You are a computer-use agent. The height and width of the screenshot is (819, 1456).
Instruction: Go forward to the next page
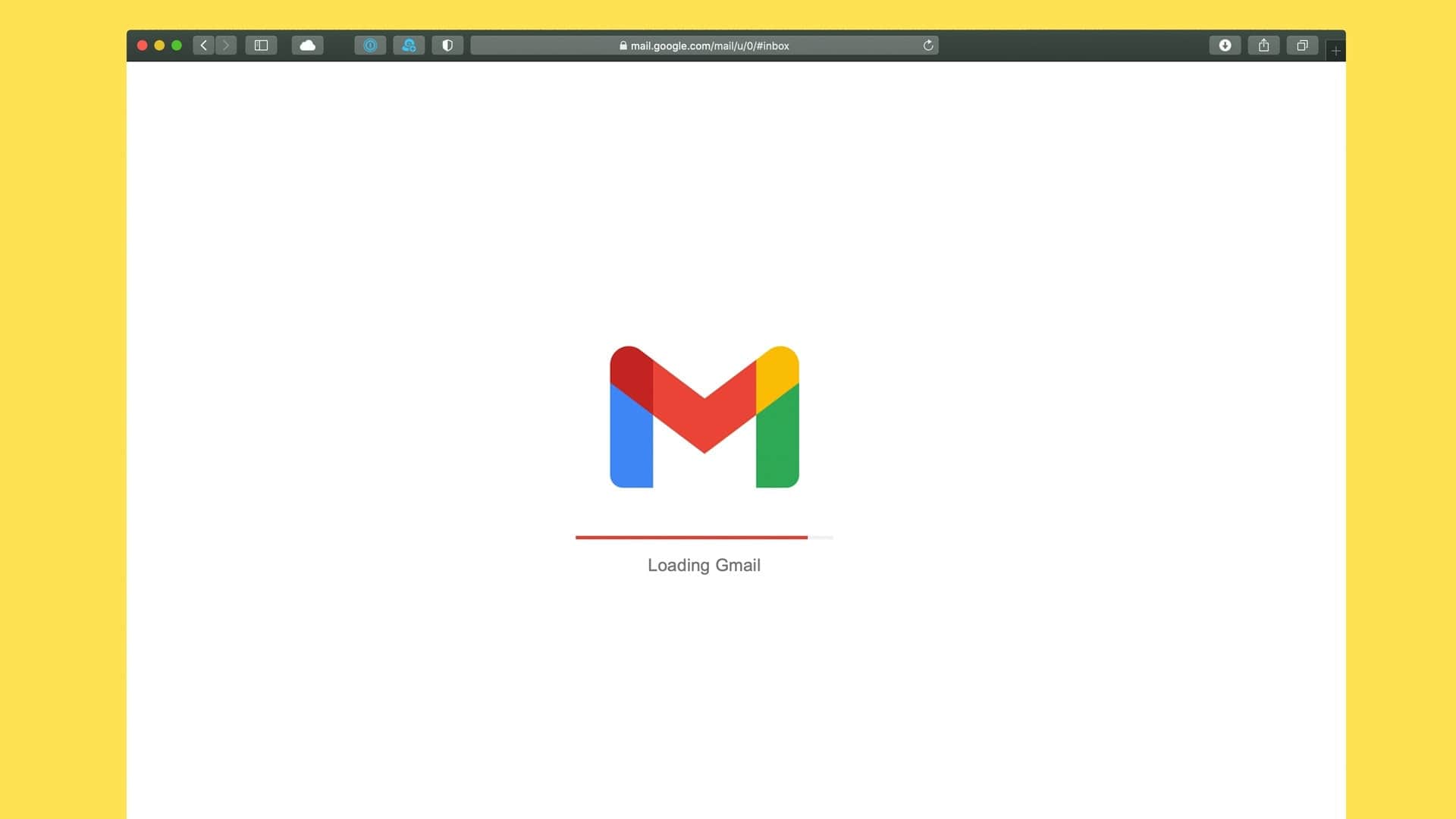point(226,45)
